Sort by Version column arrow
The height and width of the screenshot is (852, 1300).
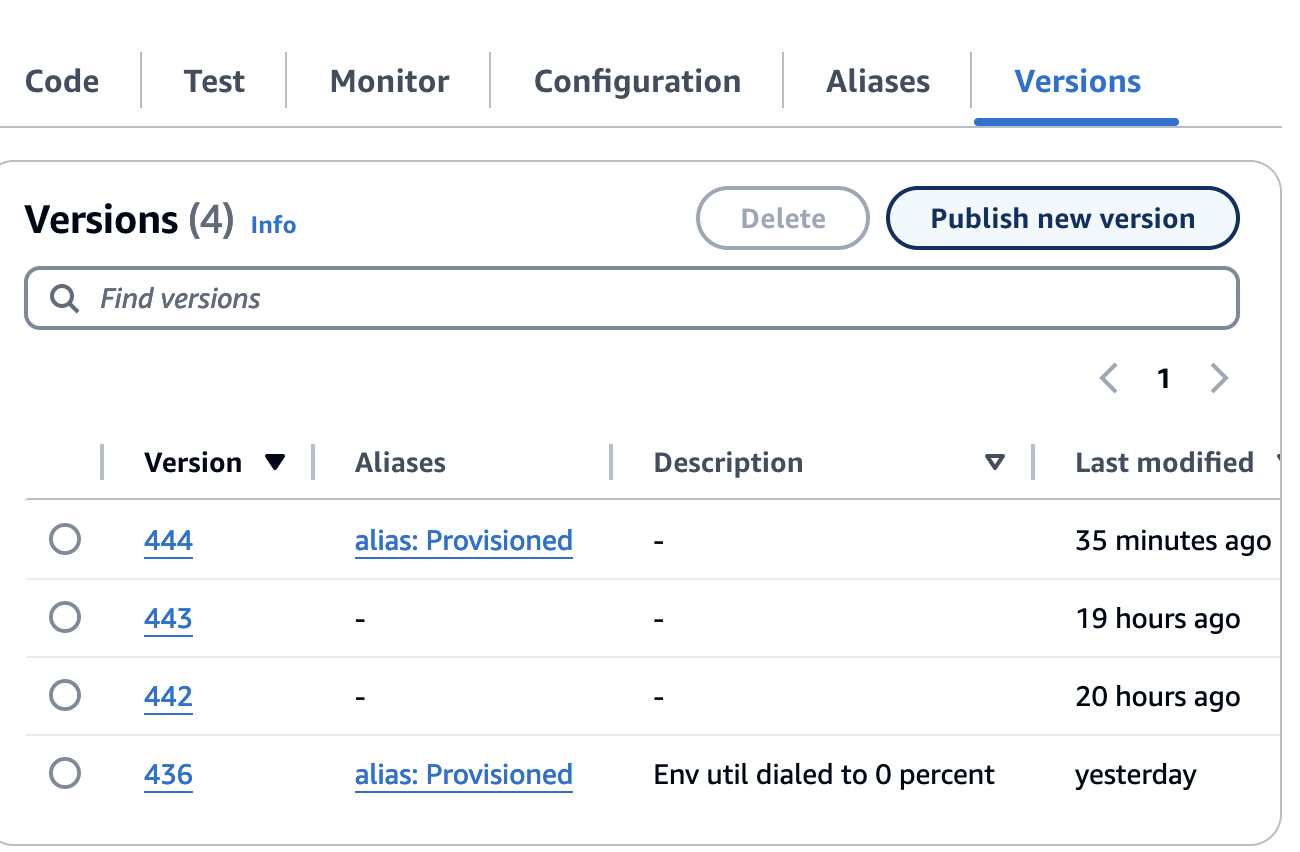[275, 463]
